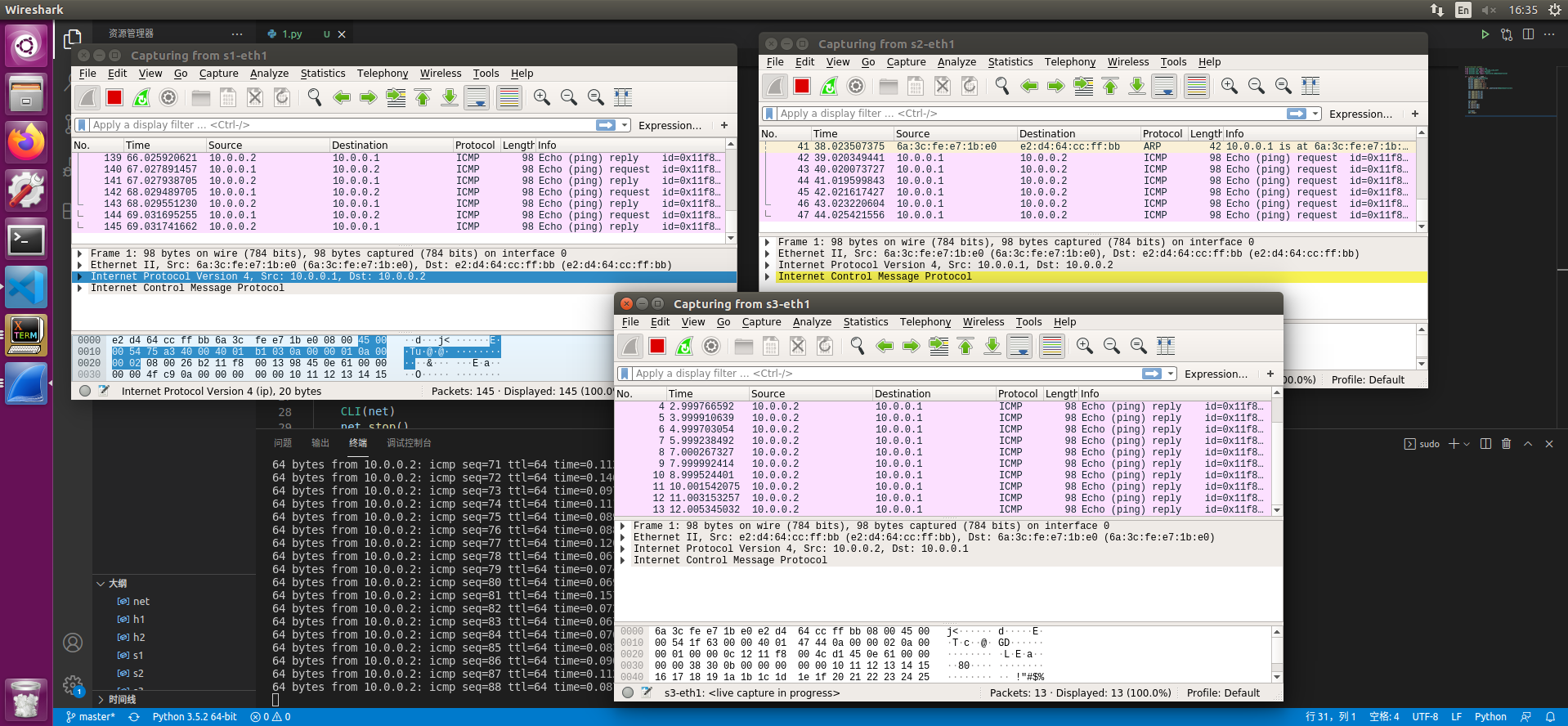Click Find packet magnifier in s3-eth1 toolbar
This screenshot has width=1568, height=726.
tap(857, 346)
